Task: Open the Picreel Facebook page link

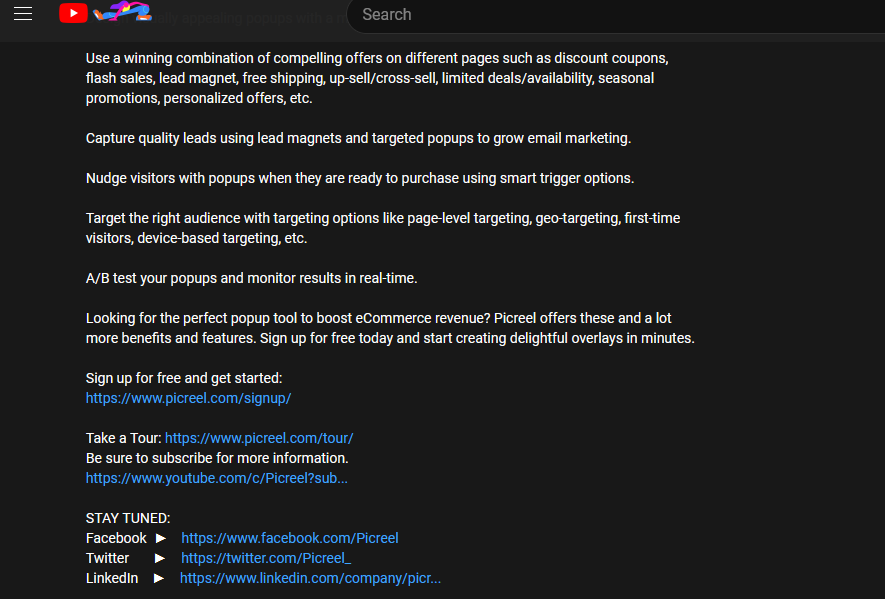Action: click(x=290, y=538)
